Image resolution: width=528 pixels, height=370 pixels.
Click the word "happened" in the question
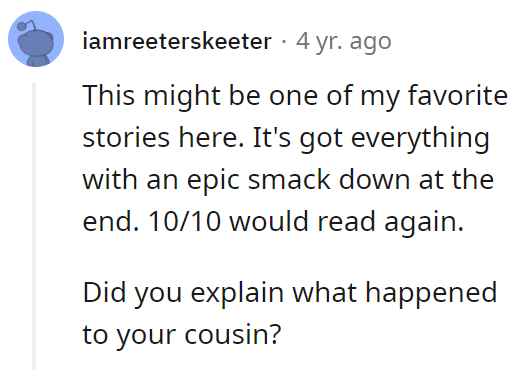(431, 293)
